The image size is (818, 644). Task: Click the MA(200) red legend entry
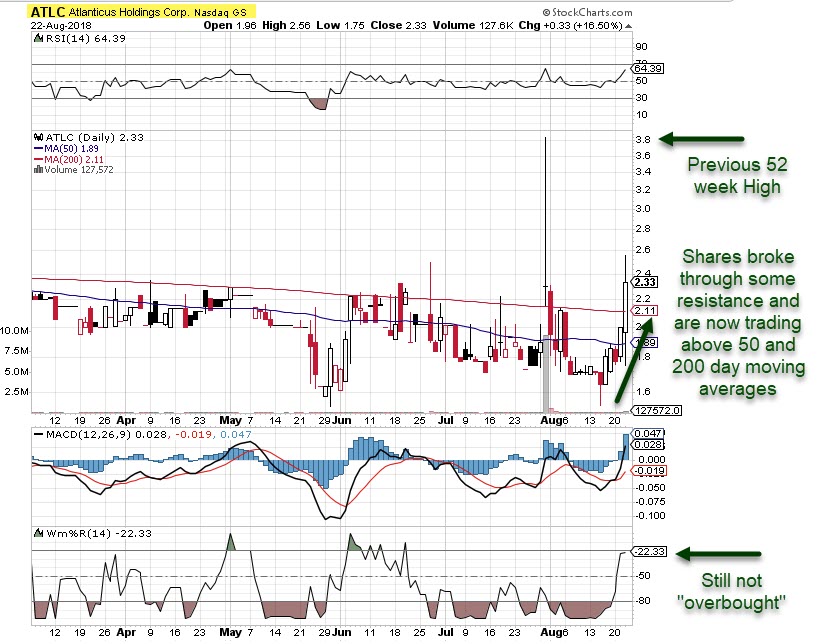[70, 158]
